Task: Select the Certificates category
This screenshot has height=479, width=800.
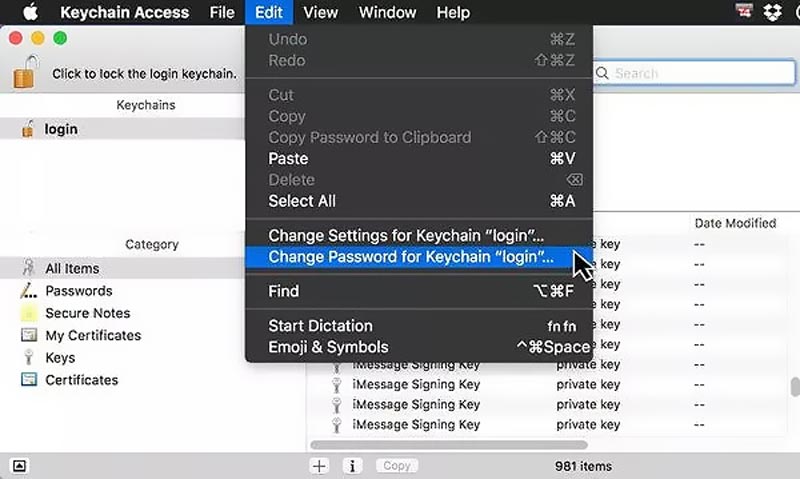Action: pyautogui.click(x=81, y=380)
